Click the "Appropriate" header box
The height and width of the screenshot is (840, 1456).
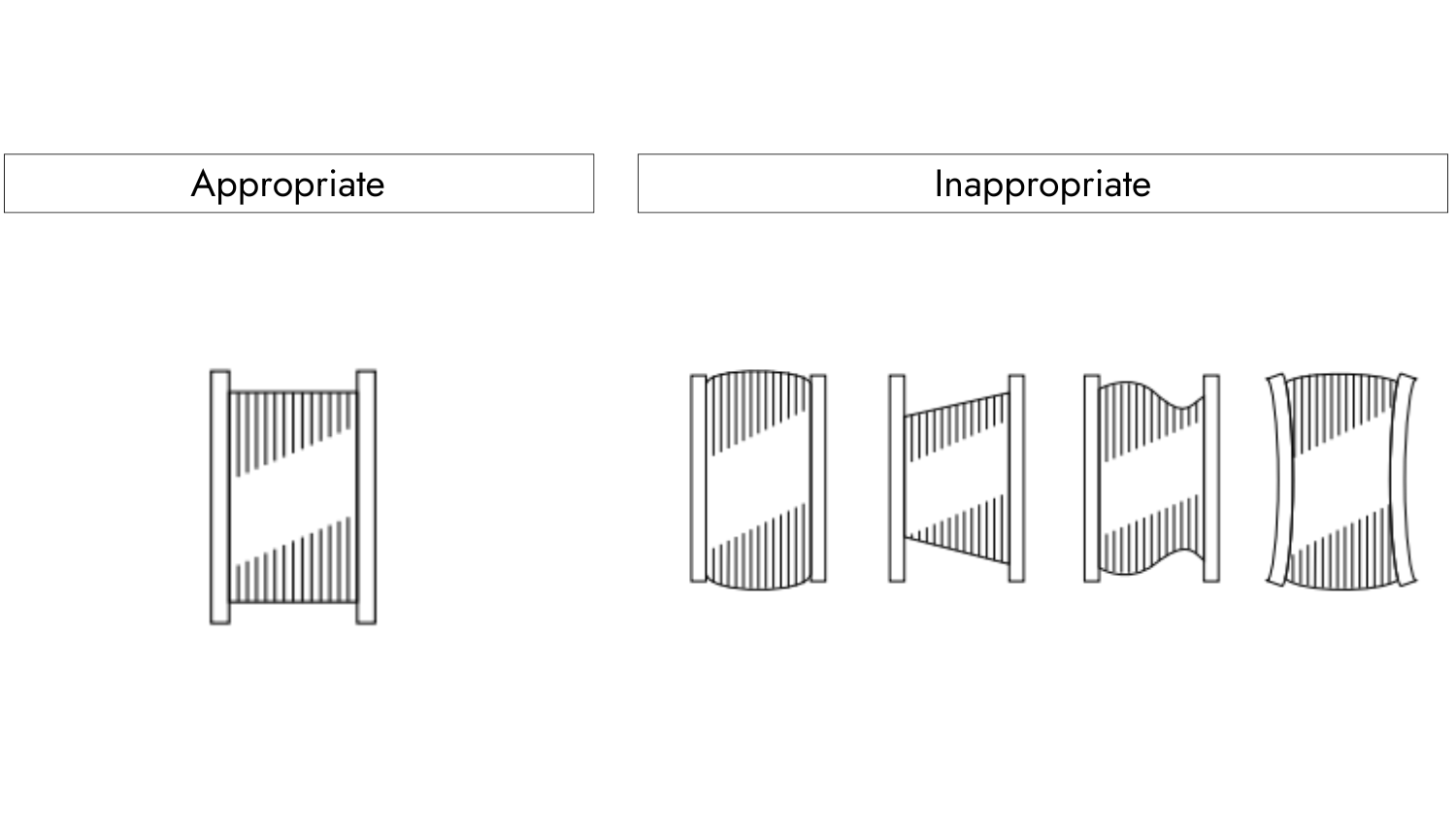coord(299,184)
